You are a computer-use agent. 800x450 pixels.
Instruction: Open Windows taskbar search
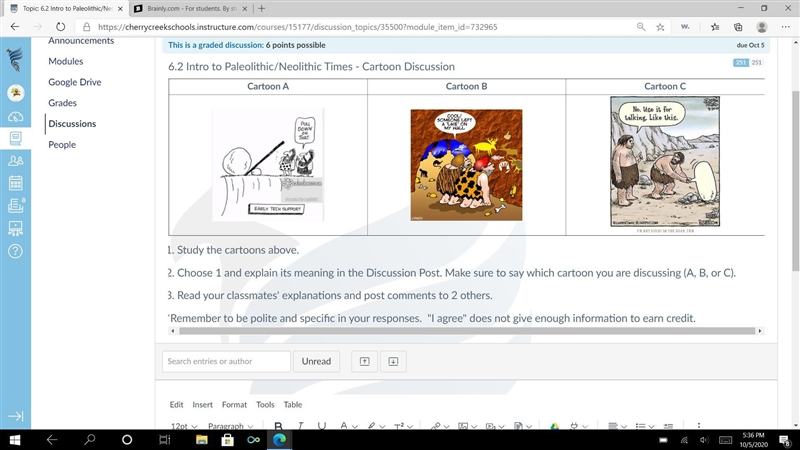click(90, 439)
